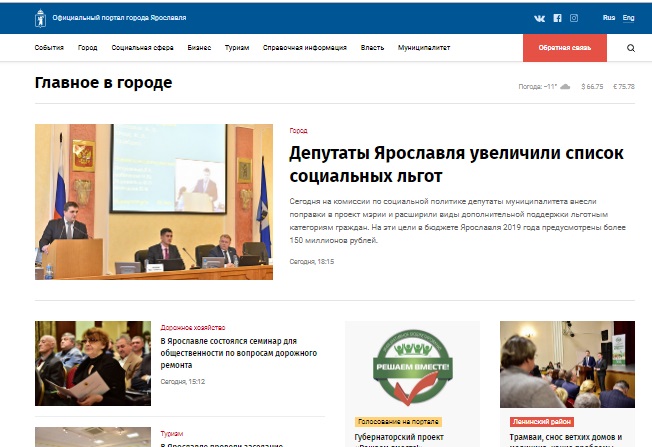Viewport: 652px width, 447px height.
Task: Click Официальный портал города Ярославля title
Action: pos(119,18)
